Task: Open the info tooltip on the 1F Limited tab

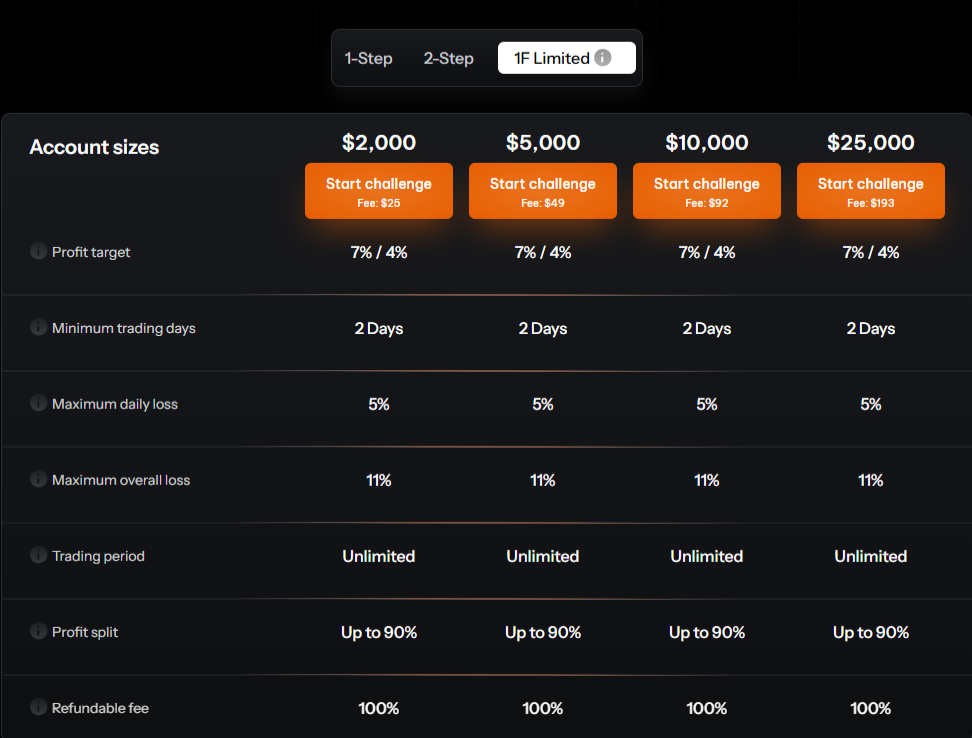Action: pos(603,58)
